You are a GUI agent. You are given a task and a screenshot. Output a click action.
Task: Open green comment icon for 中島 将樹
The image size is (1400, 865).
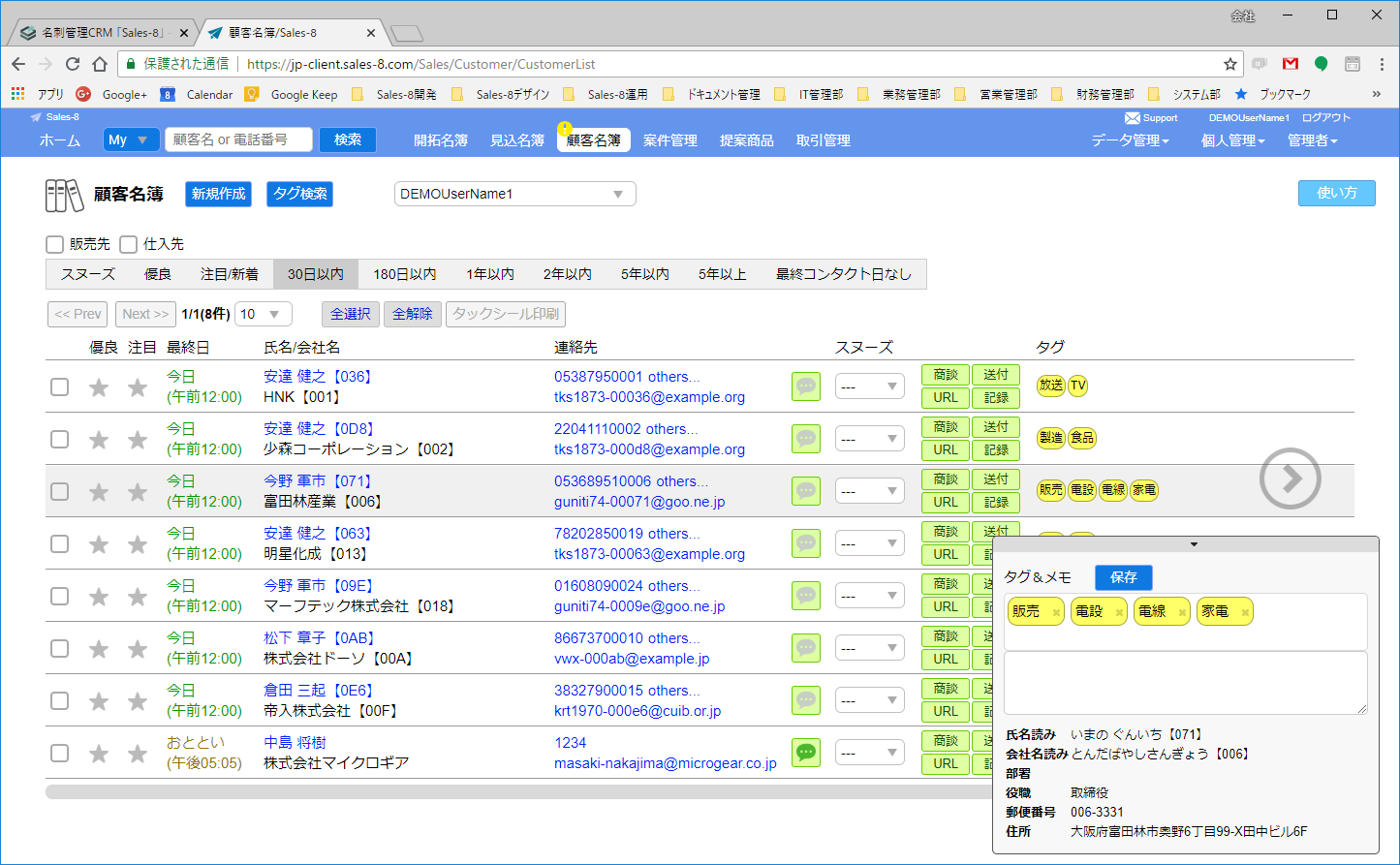[x=806, y=753]
